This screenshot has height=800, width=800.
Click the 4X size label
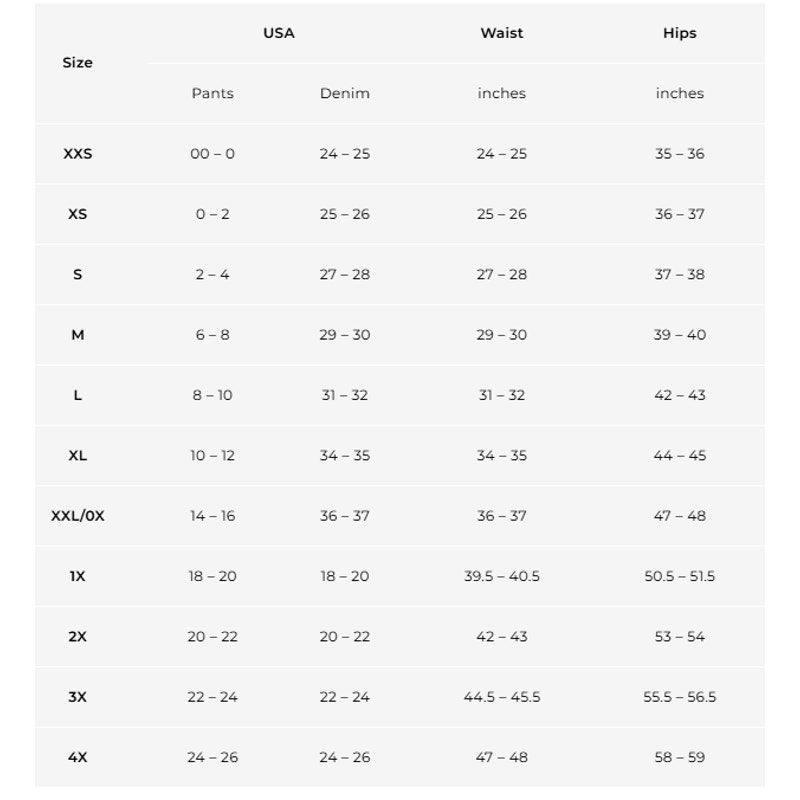tap(78, 757)
